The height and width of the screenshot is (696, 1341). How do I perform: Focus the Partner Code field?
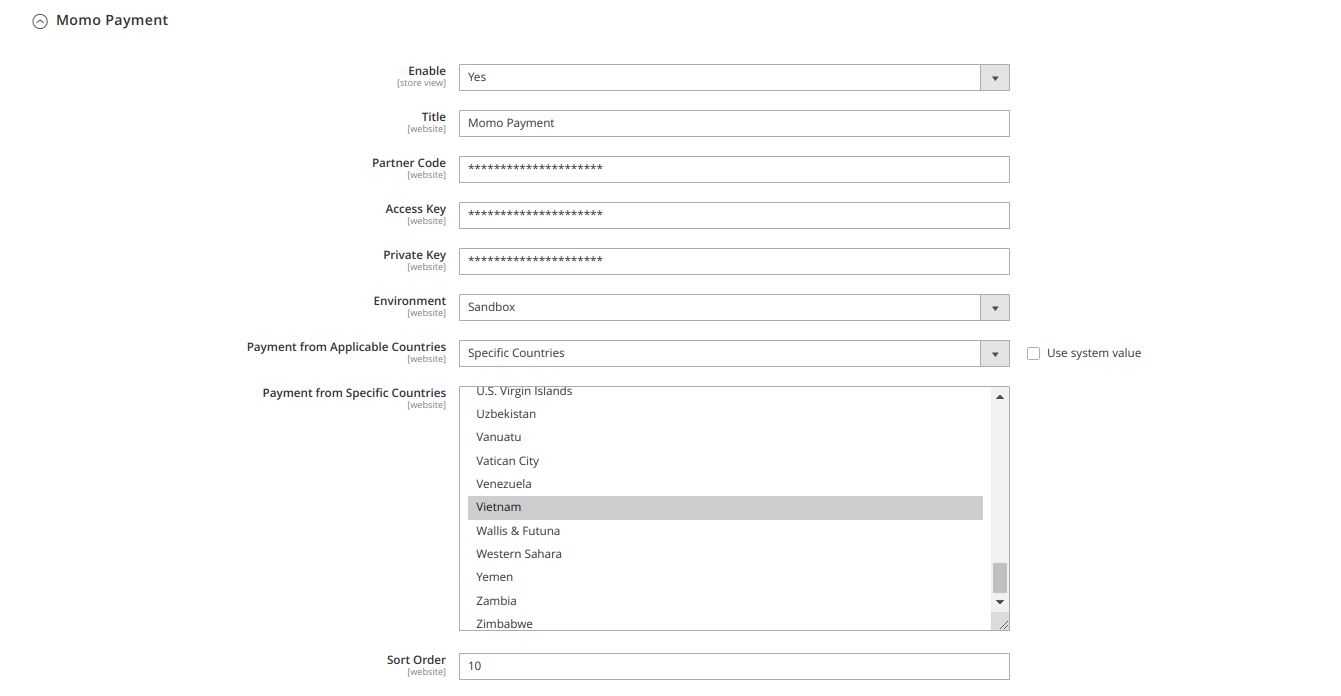[734, 169]
